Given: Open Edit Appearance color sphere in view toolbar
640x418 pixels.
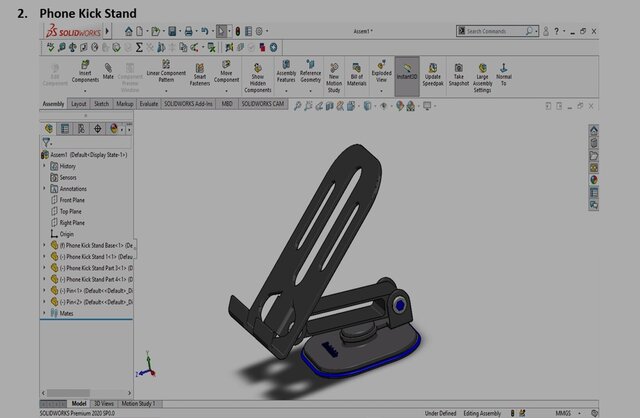Looking at the screenshot, I should tap(400, 106).
